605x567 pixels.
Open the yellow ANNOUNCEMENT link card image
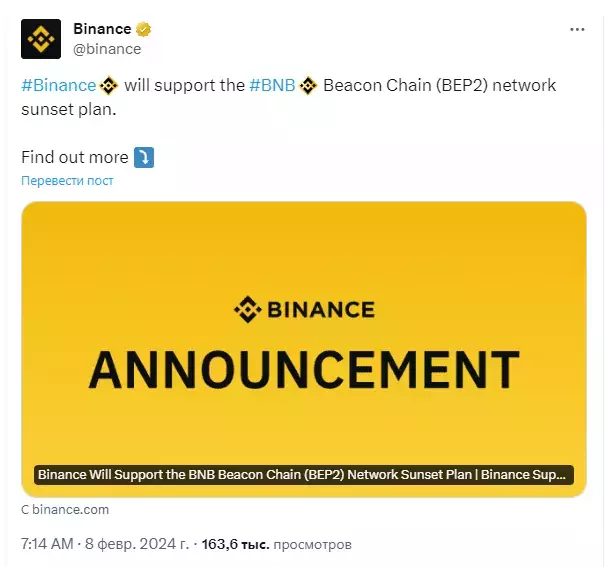tap(304, 349)
